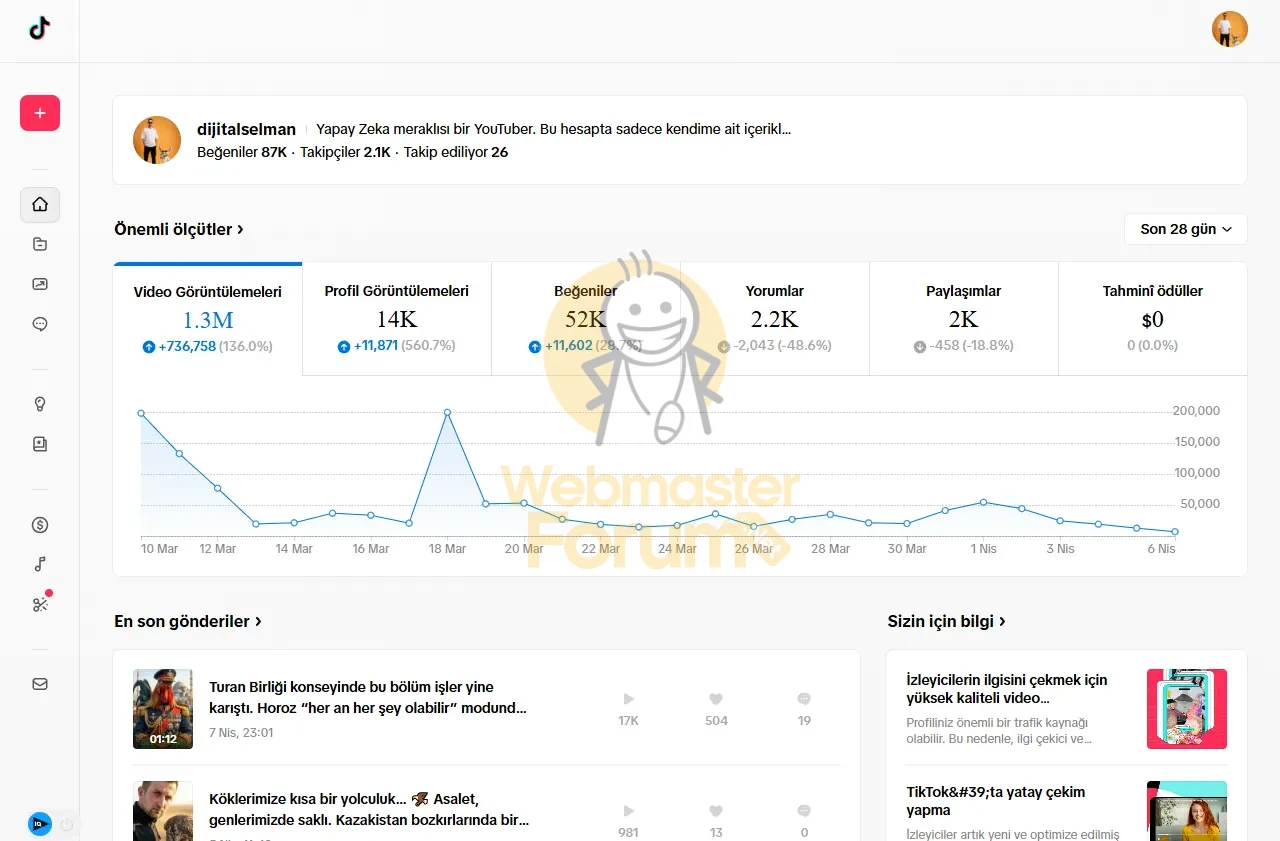Open the music note sounds icon
The width and height of the screenshot is (1280, 841).
click(x=40, y=565)
